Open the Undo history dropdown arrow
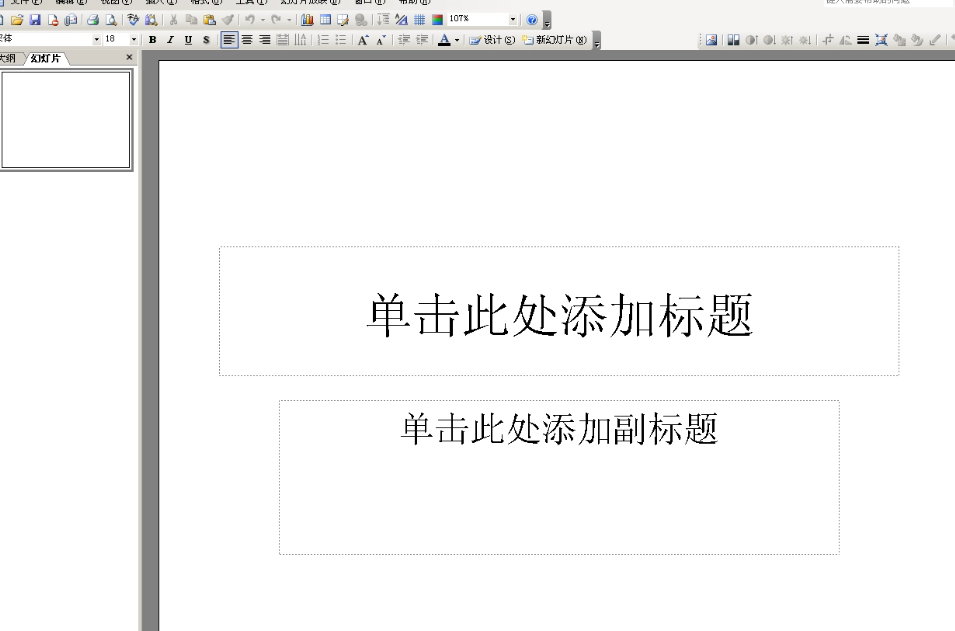The image size is (955, 631). tap(263, 20)
